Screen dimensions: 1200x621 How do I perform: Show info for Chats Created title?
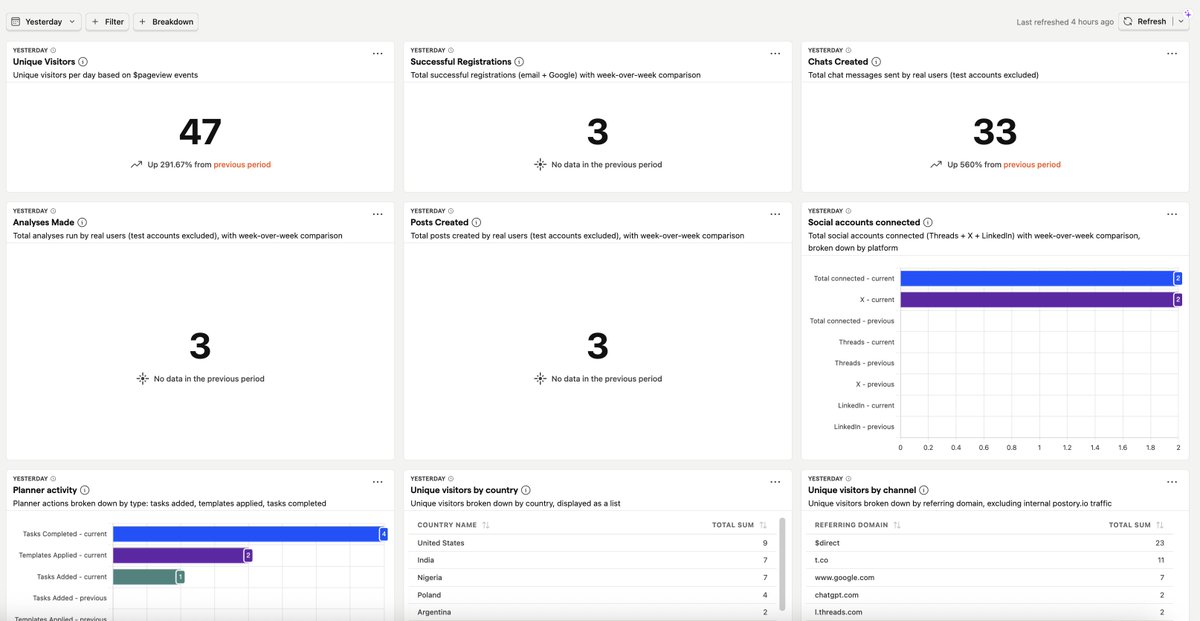click(877, 62)
